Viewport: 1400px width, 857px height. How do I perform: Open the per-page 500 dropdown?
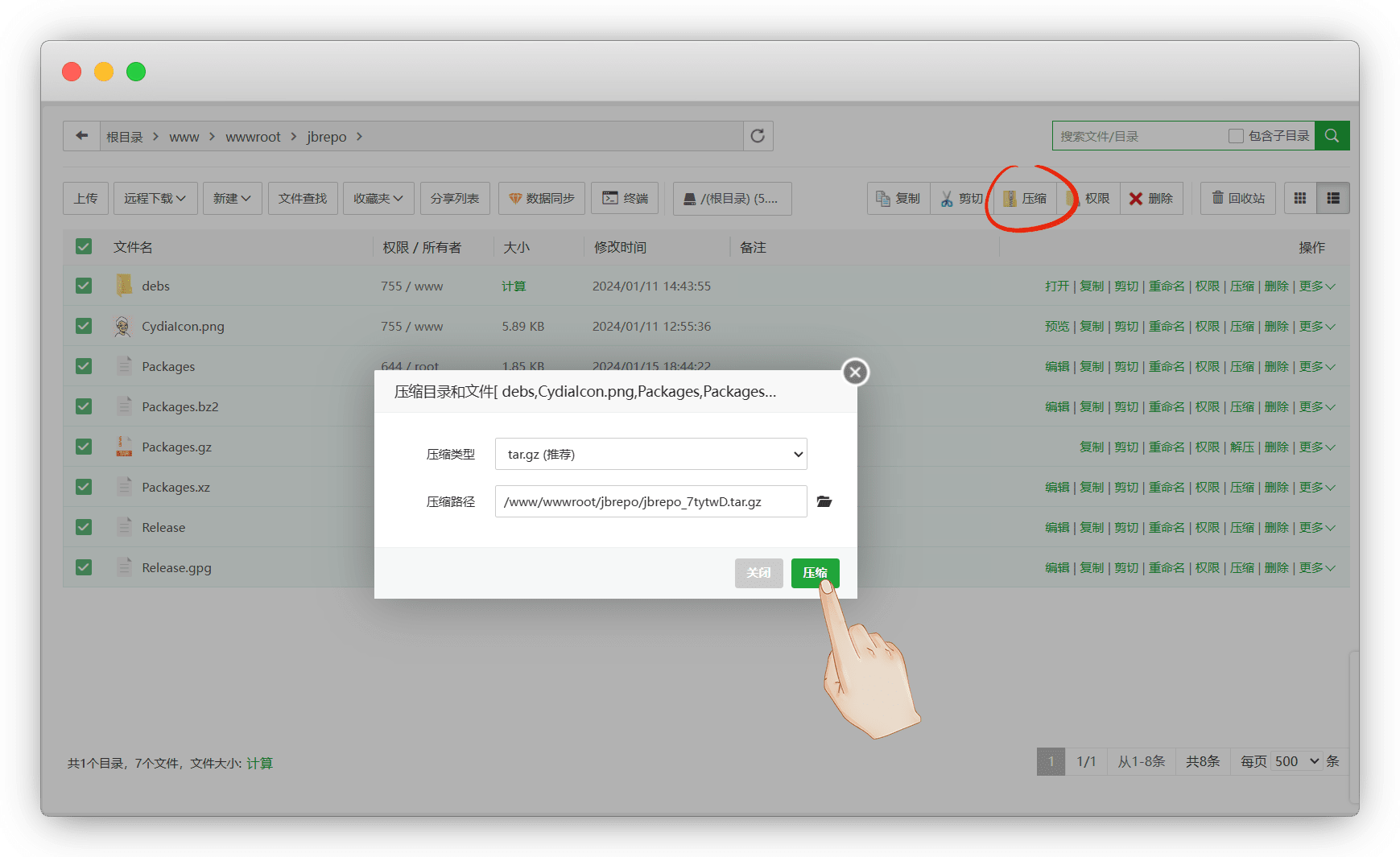pyautogui.click(x=1296, y=761)
